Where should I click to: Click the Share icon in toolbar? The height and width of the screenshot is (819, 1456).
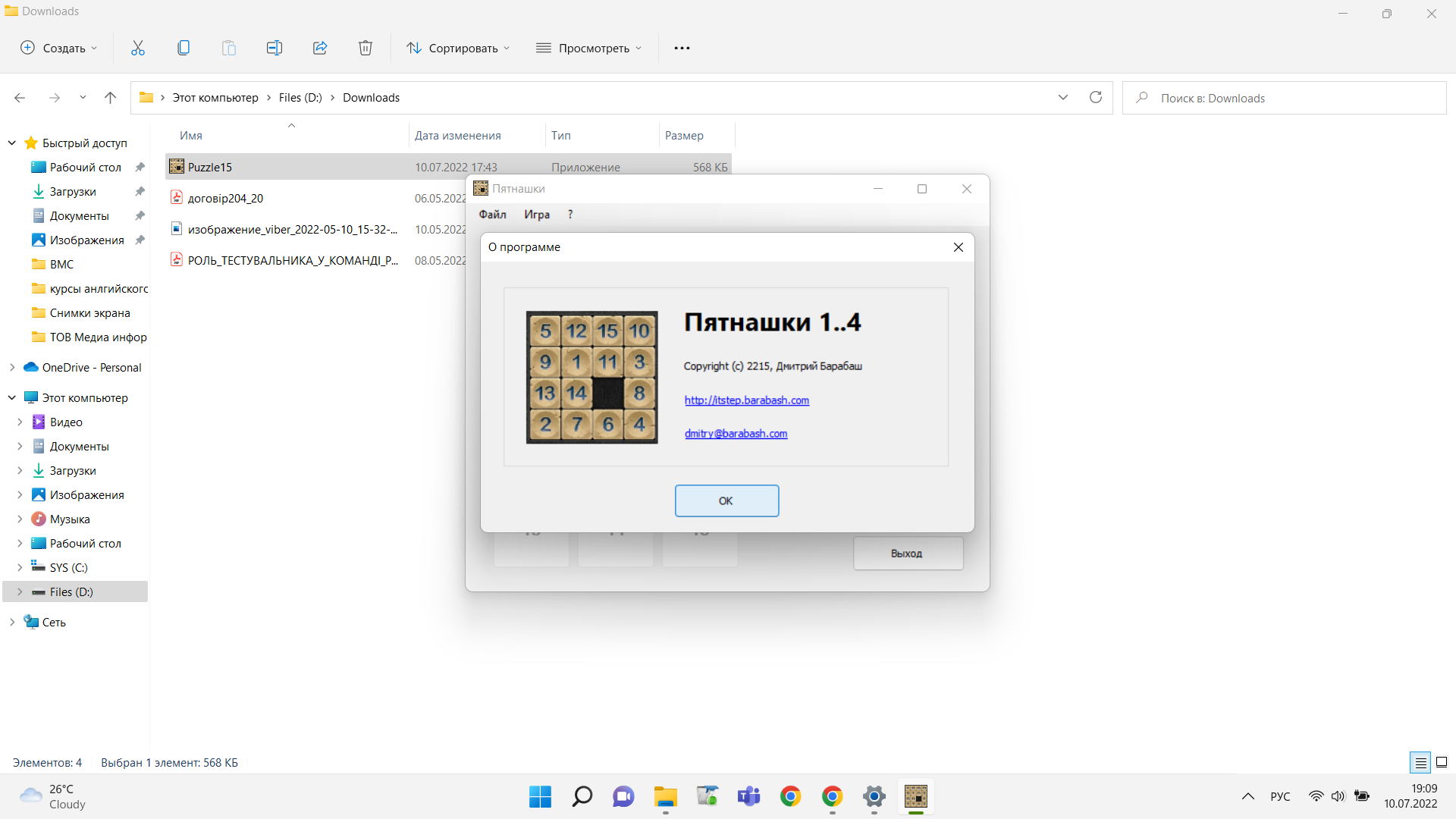point(320,48)
